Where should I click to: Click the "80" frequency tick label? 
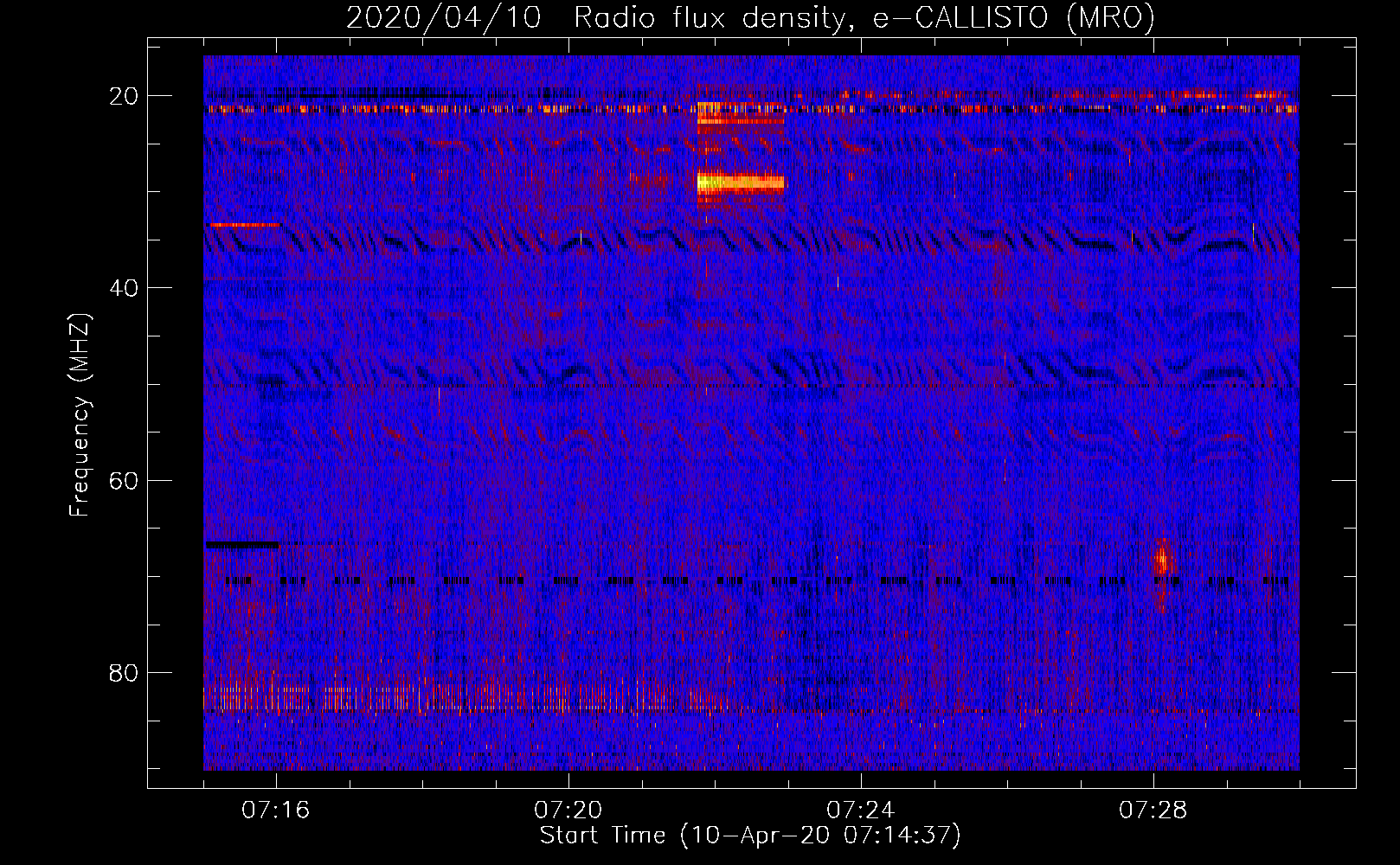(x=125, y=673)
